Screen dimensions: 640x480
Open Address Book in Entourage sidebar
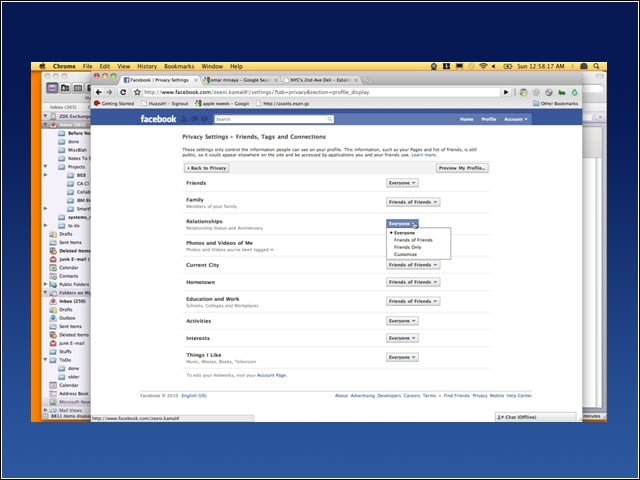(x=69, y=393)
